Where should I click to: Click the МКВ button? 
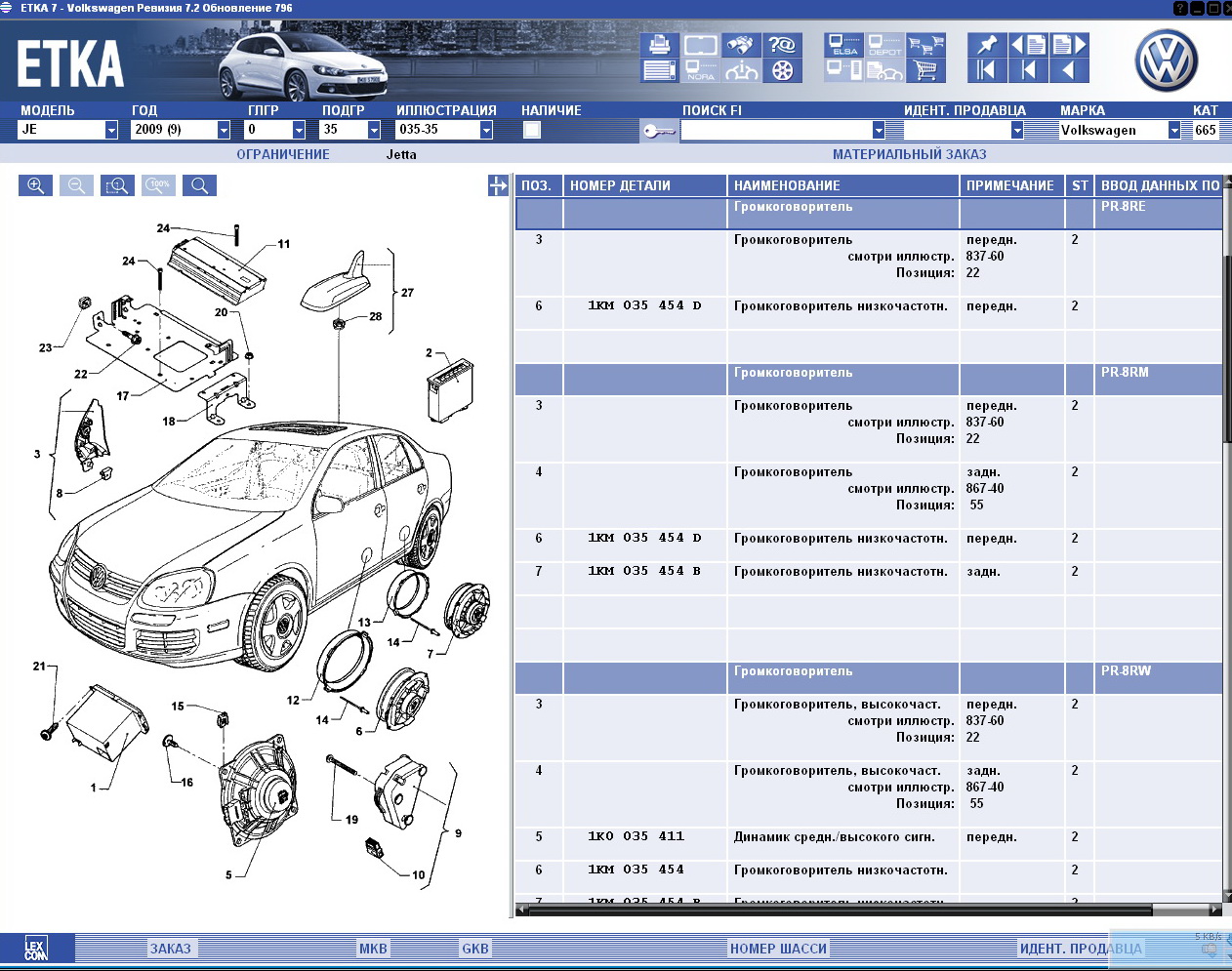coord(373,949)
